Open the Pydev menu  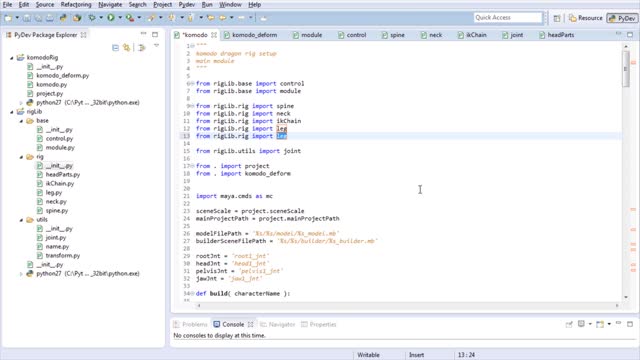(187, 4)
